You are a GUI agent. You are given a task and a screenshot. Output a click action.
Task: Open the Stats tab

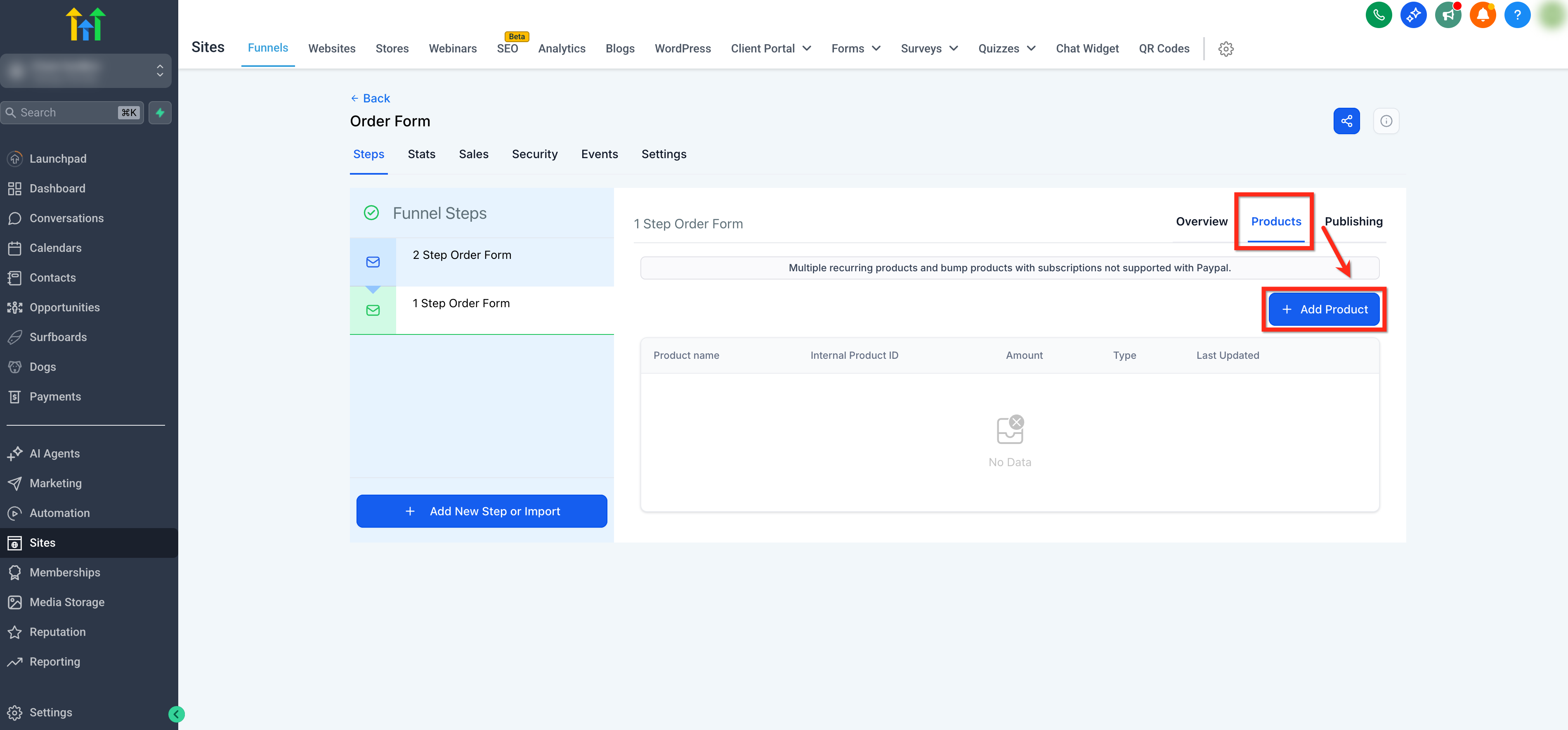421,154
